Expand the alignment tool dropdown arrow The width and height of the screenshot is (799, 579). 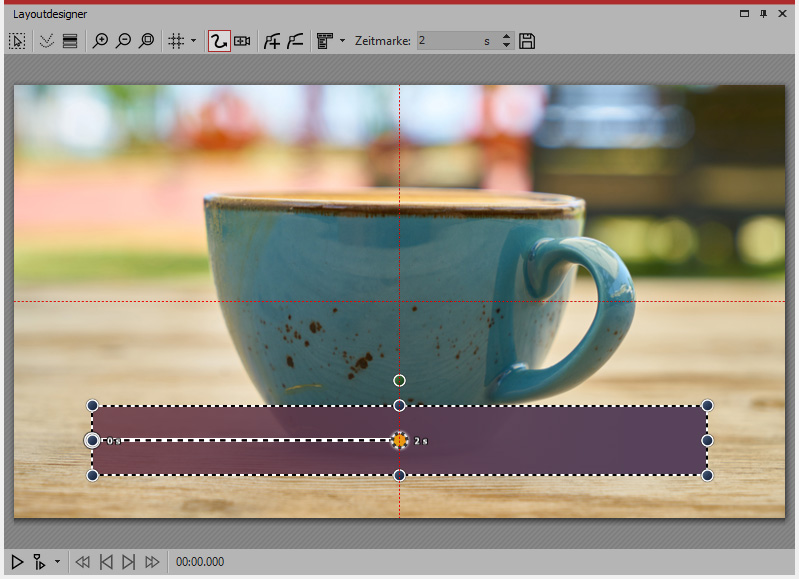342,41
